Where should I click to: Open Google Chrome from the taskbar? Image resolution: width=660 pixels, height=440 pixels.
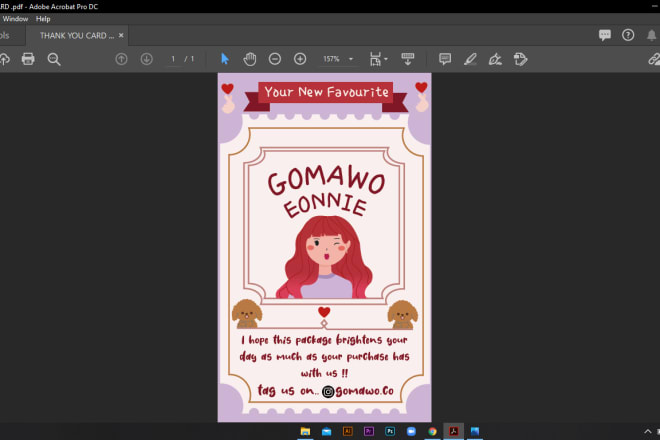[432, 431]
